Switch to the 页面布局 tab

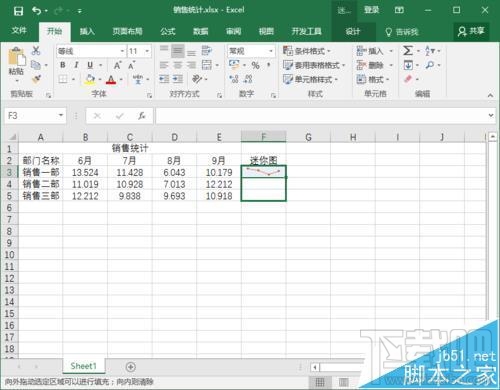coord(127,31)
